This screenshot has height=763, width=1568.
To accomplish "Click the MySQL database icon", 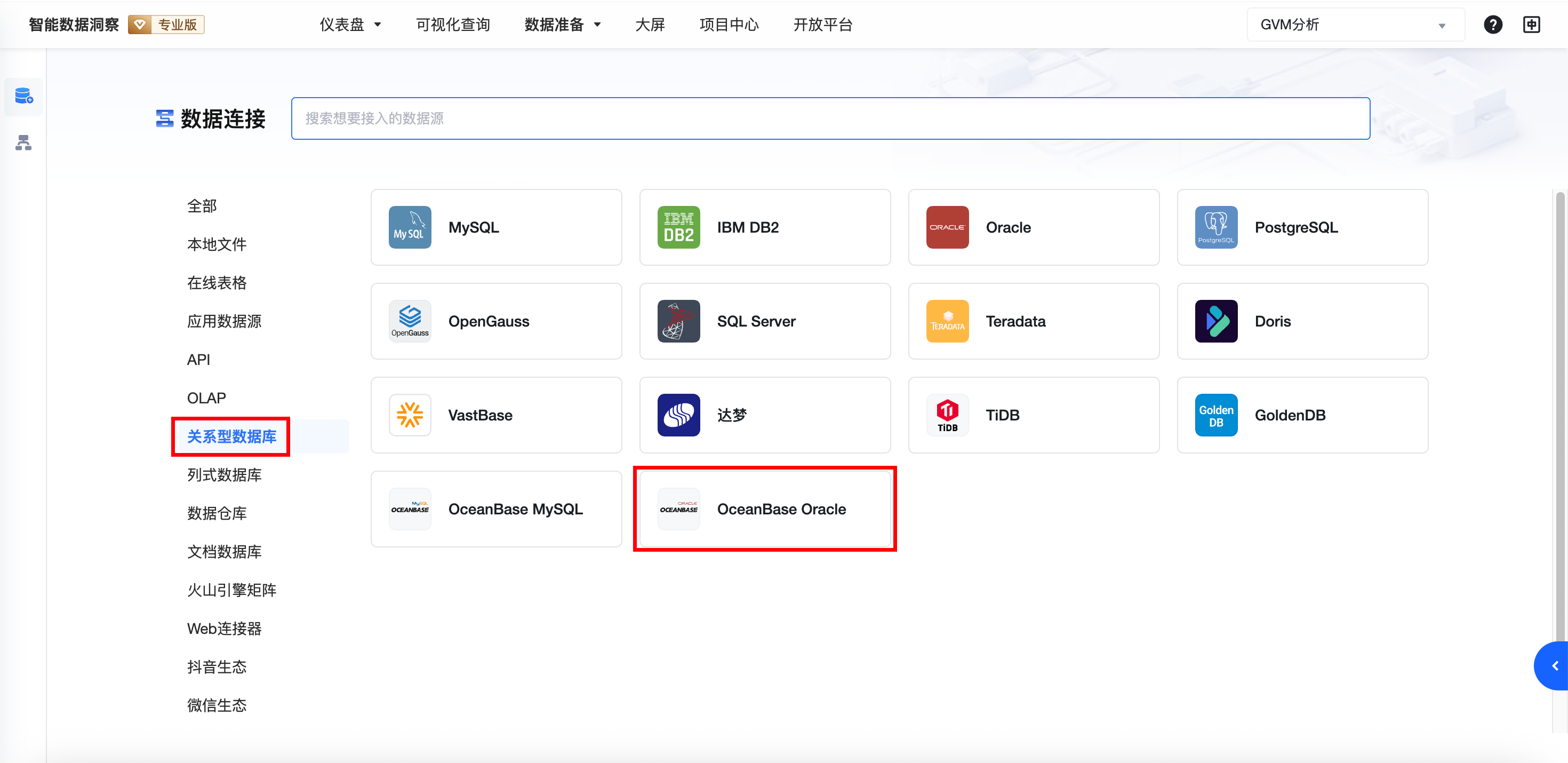I will (x=410, y=227).
